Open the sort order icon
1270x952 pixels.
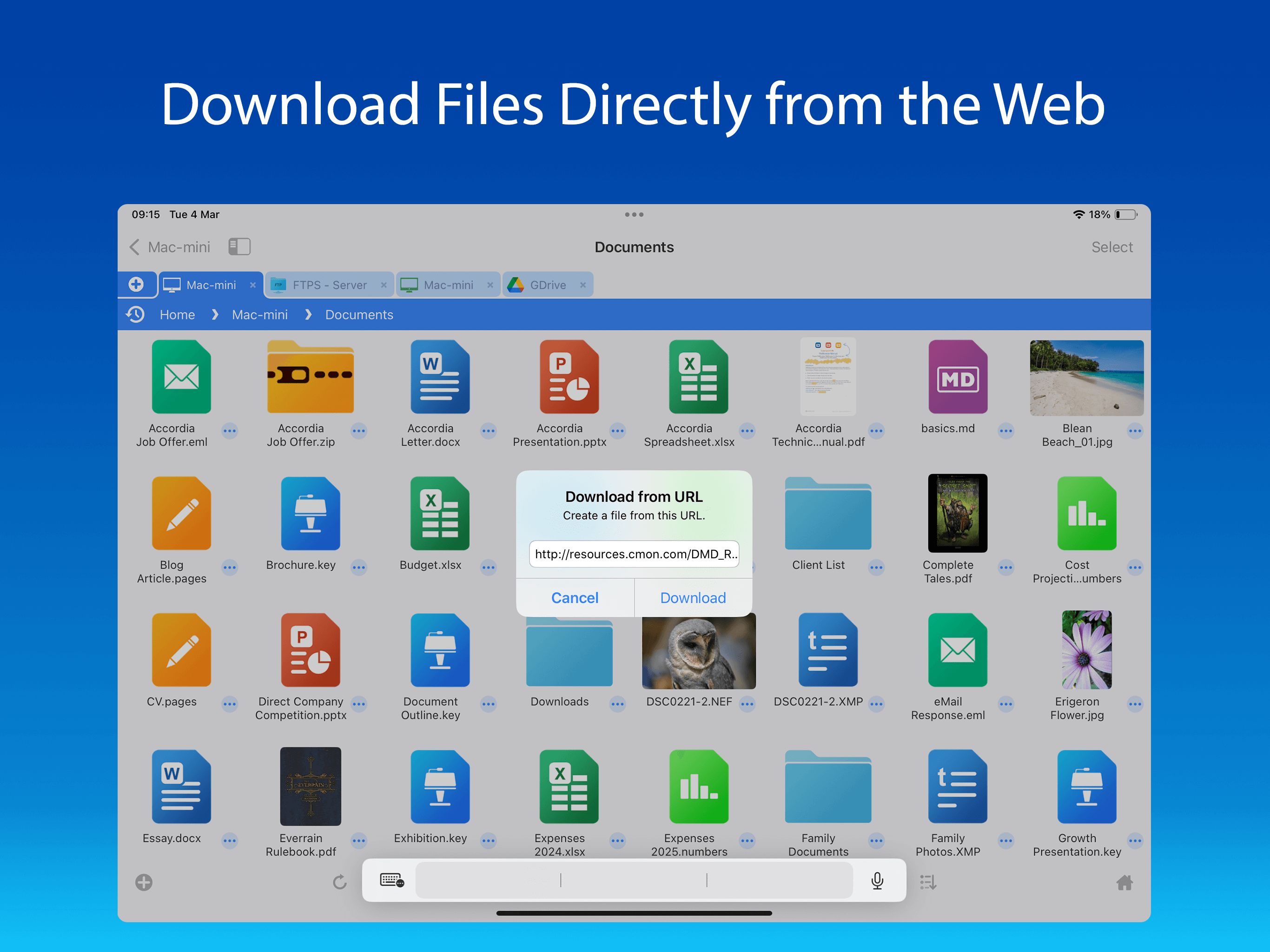[928, 882]
